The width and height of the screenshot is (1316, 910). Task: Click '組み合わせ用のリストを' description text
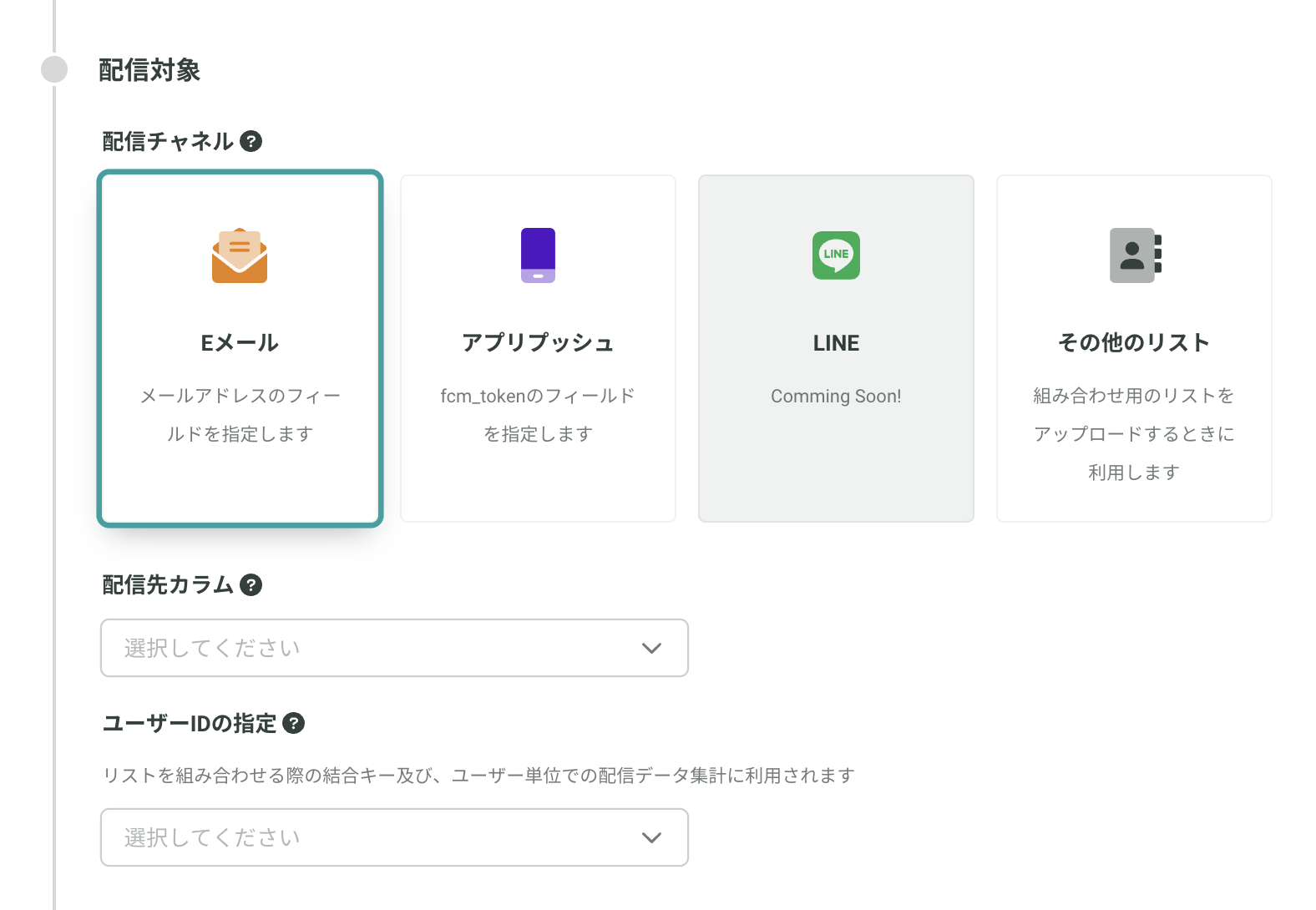[1134, 396]
